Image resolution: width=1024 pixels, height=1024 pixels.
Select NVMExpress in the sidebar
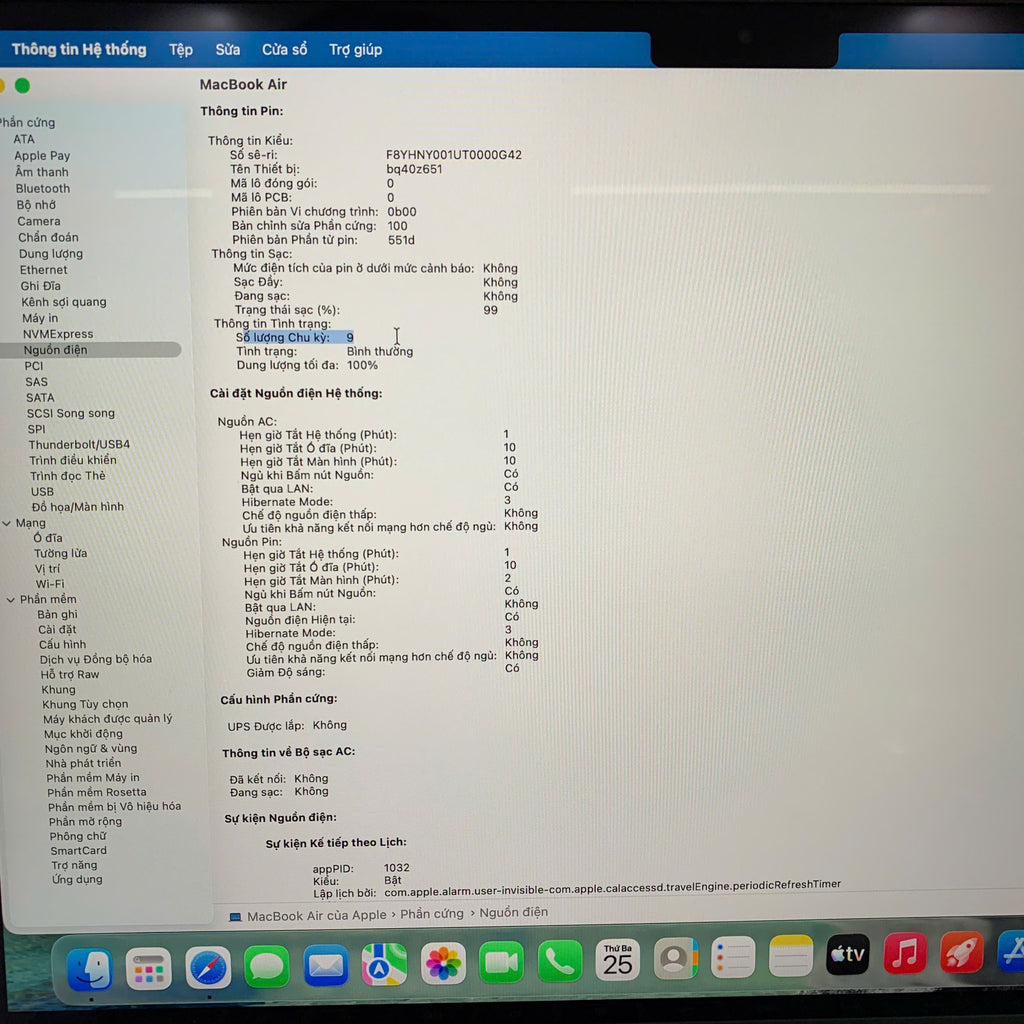tap(58, 334)
